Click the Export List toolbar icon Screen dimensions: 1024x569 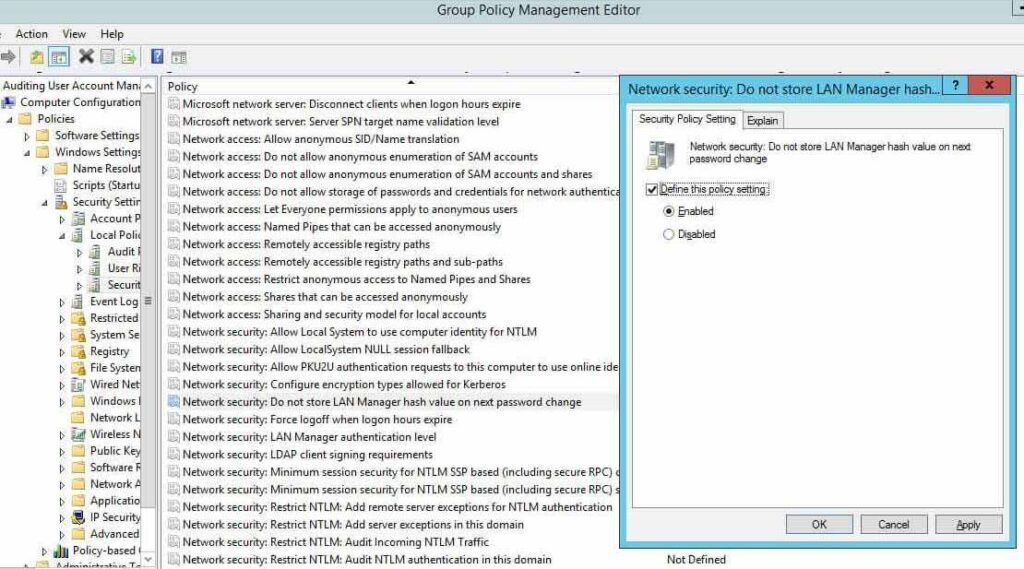tap(128, 57)
